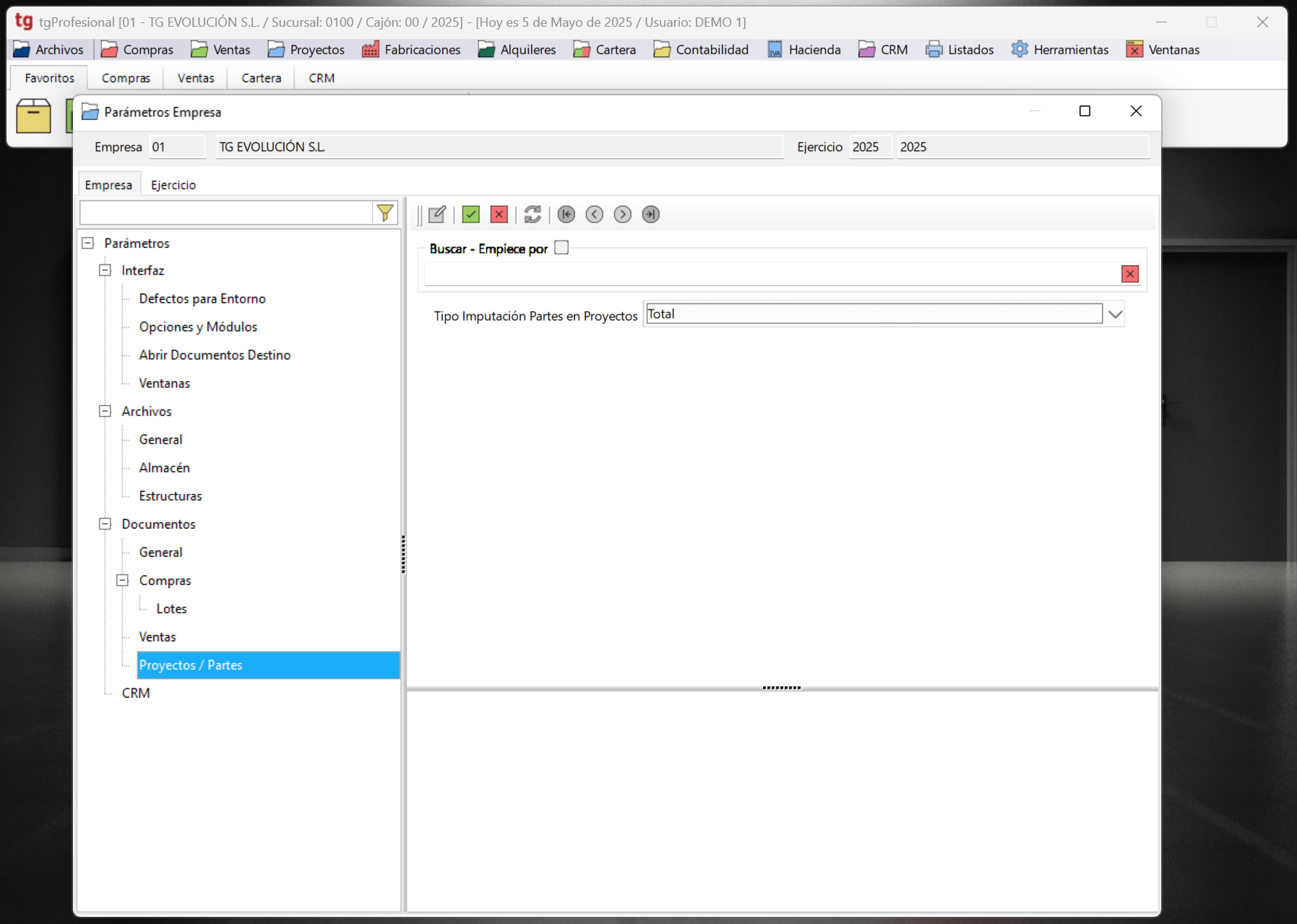Select General under Archivos
The width and height of the screenshot is (1297, 924).
click(160, 439)
